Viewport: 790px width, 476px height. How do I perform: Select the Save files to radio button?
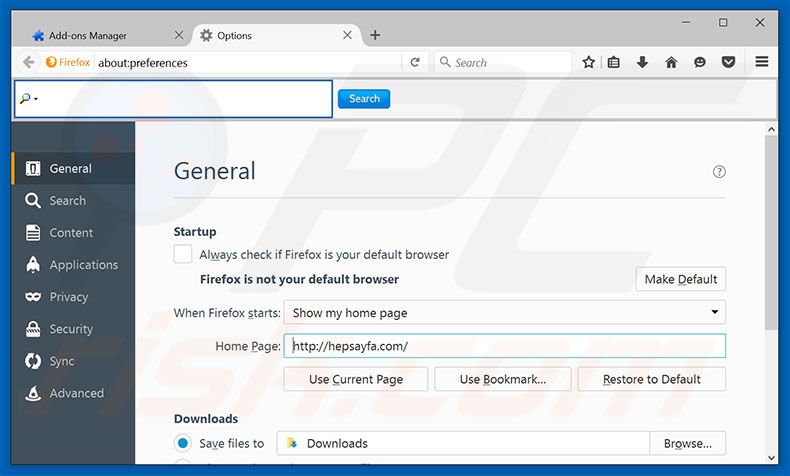click(183, 443)
